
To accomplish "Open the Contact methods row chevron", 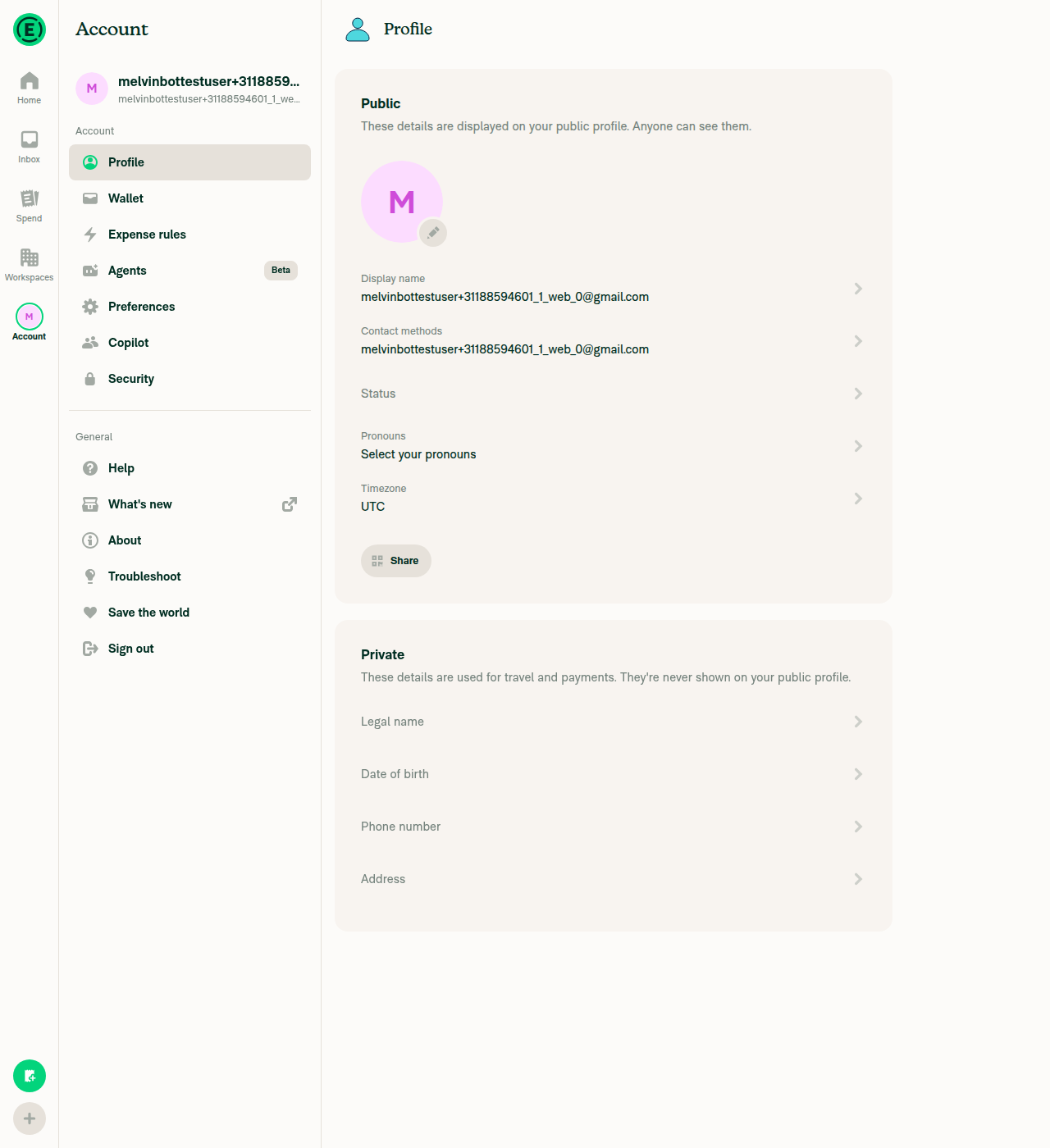I will click(858, 341).
